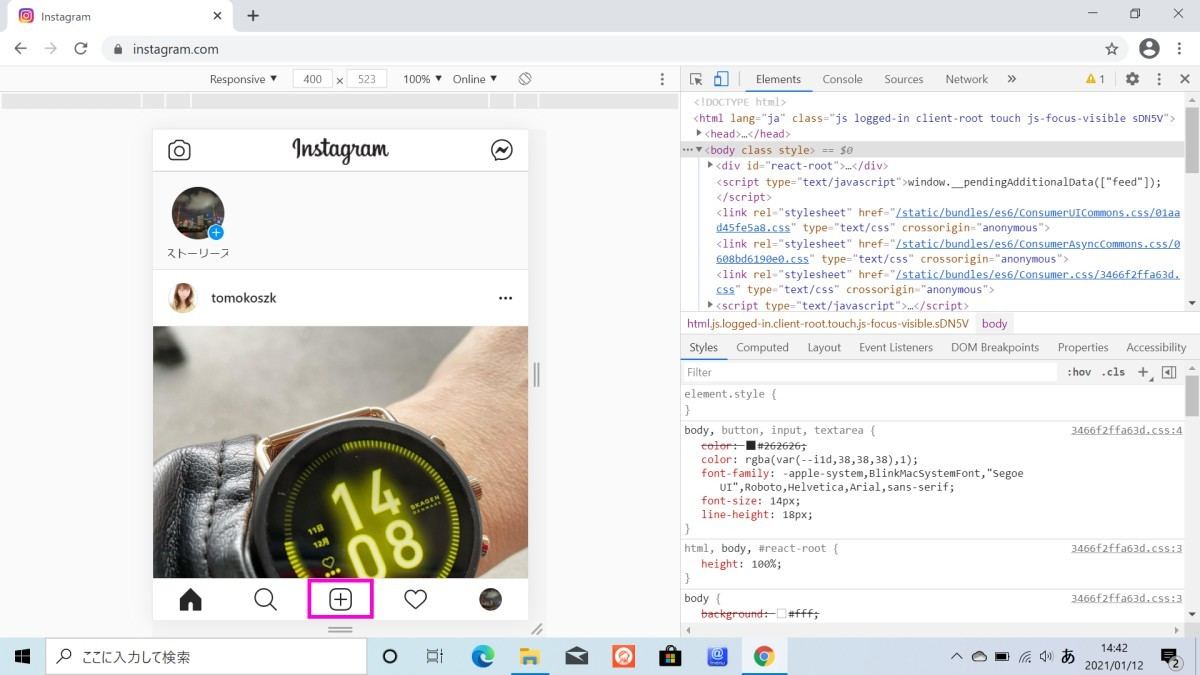The height and width of the screenshot is (675, 1200).
Task: Click the Instagram logo
Action: tap(340, 150)
